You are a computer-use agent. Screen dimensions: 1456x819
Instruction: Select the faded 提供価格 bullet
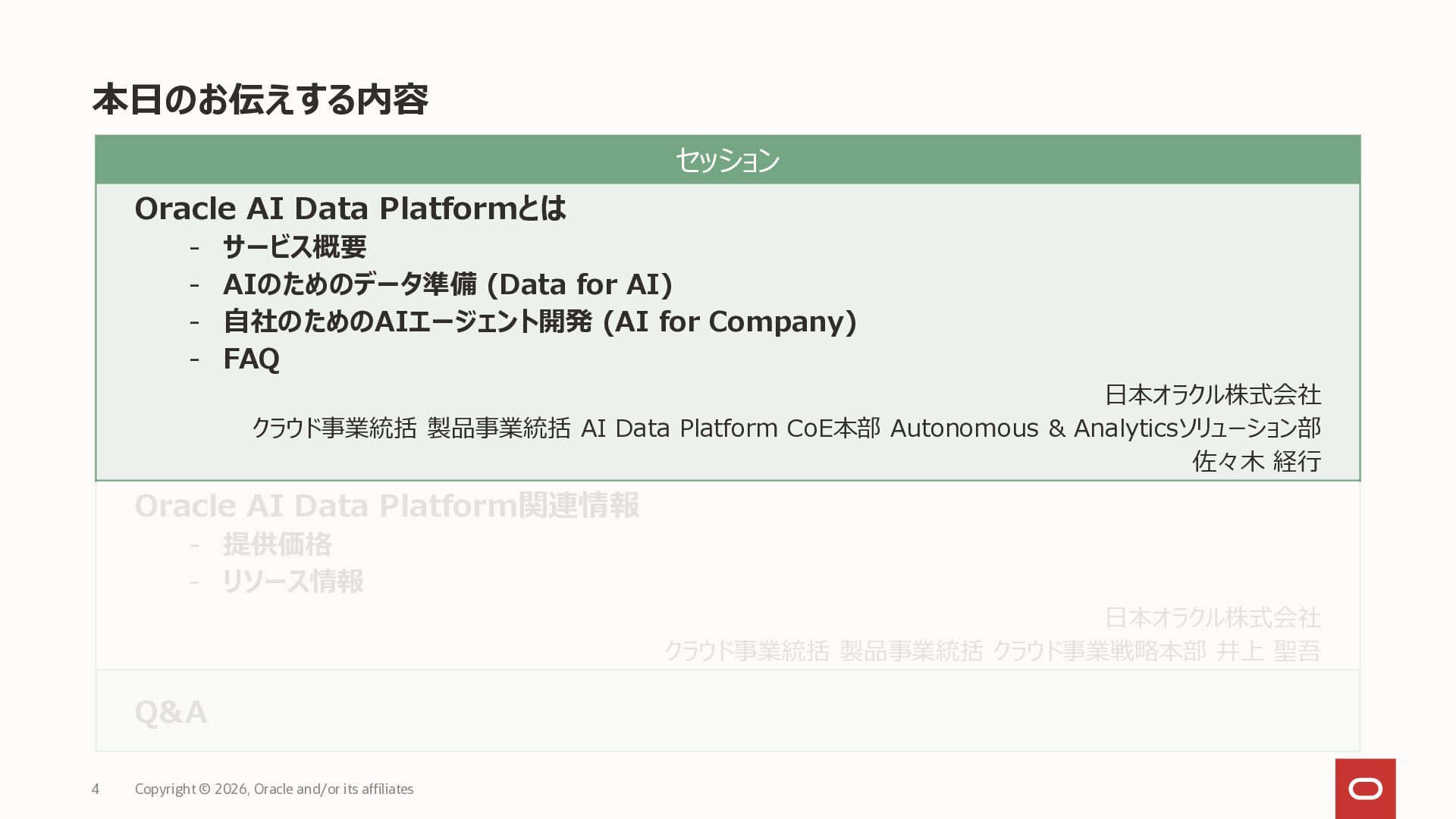point(277,544)
